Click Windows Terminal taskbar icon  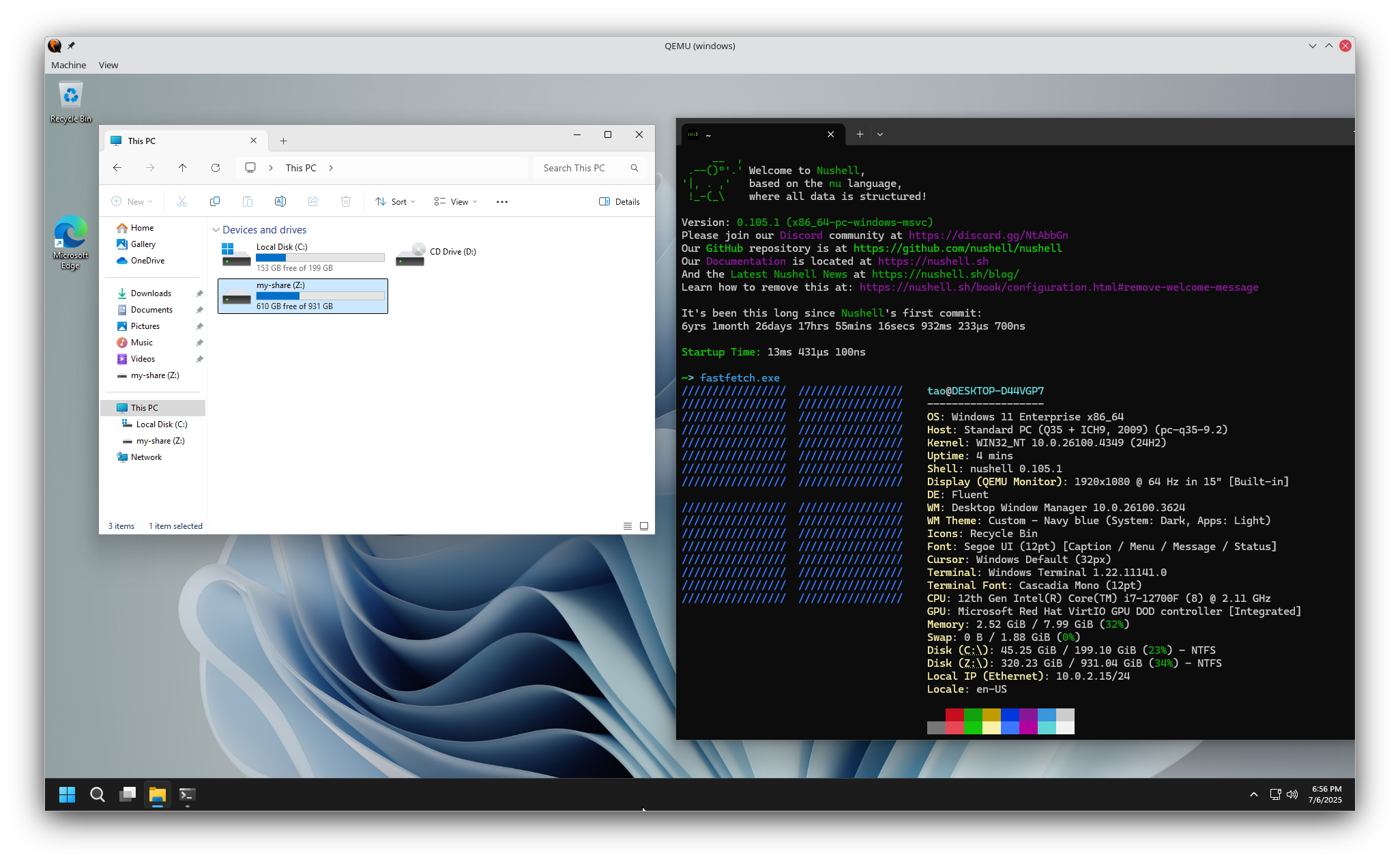click(x=188, y=794)
